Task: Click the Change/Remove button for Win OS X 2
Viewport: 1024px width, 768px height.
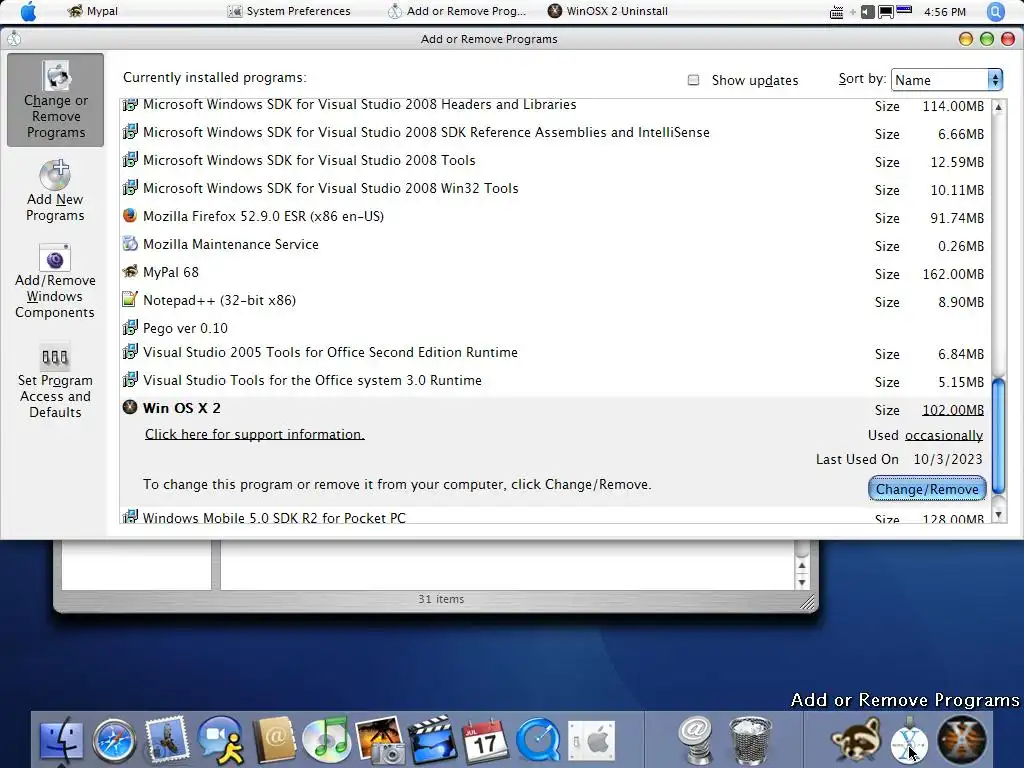Action: (x=927, y=489)
